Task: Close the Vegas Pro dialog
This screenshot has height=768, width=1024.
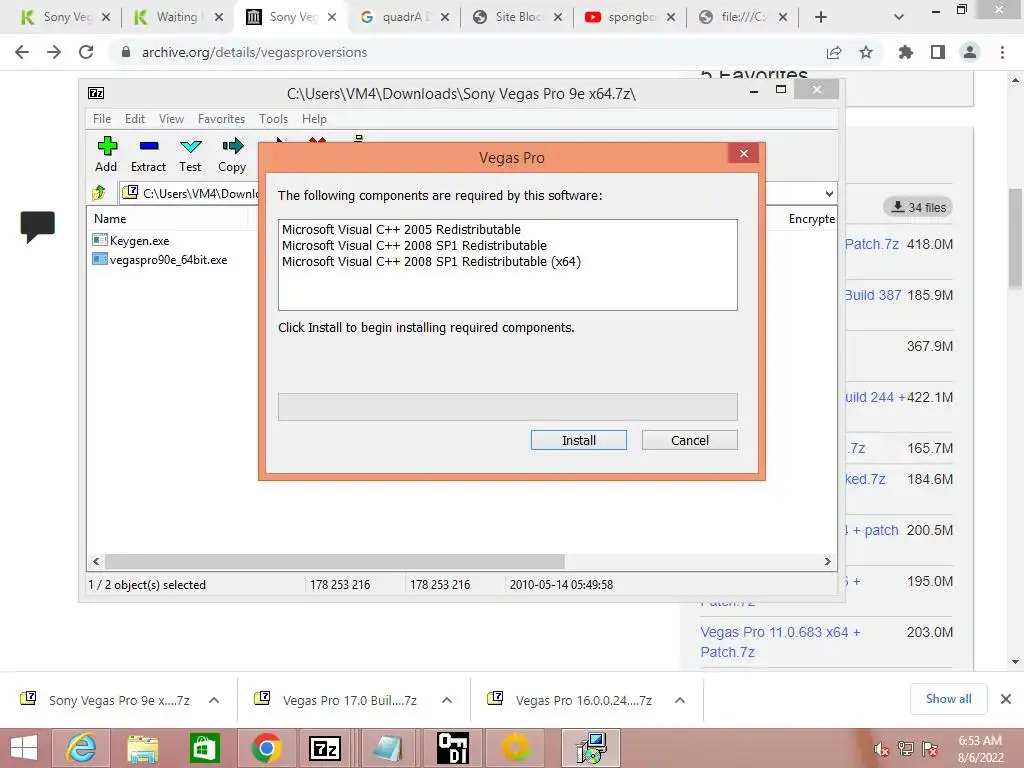Action: 744,153
